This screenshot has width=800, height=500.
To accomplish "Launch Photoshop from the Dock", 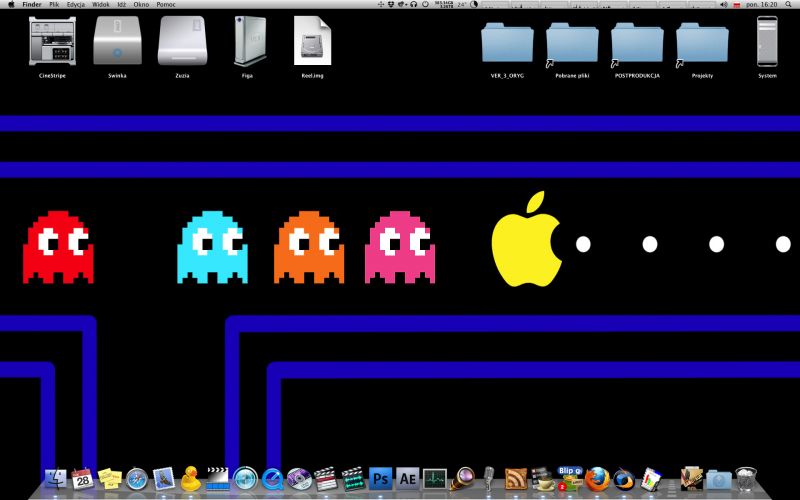I will (x=381, y=479).
